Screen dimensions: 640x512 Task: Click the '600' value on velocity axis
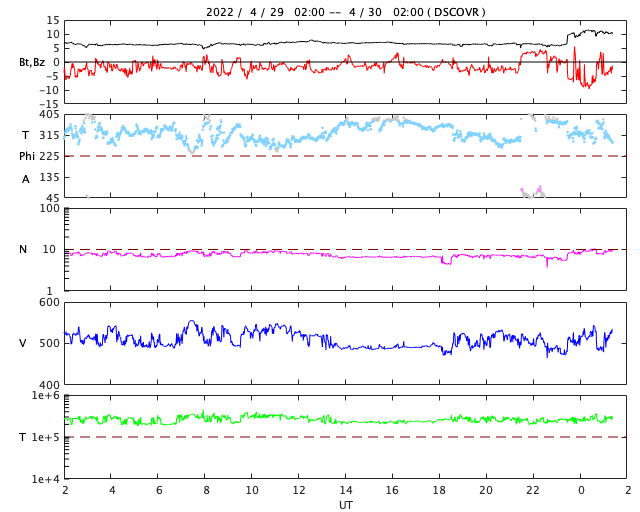(49, 303)
